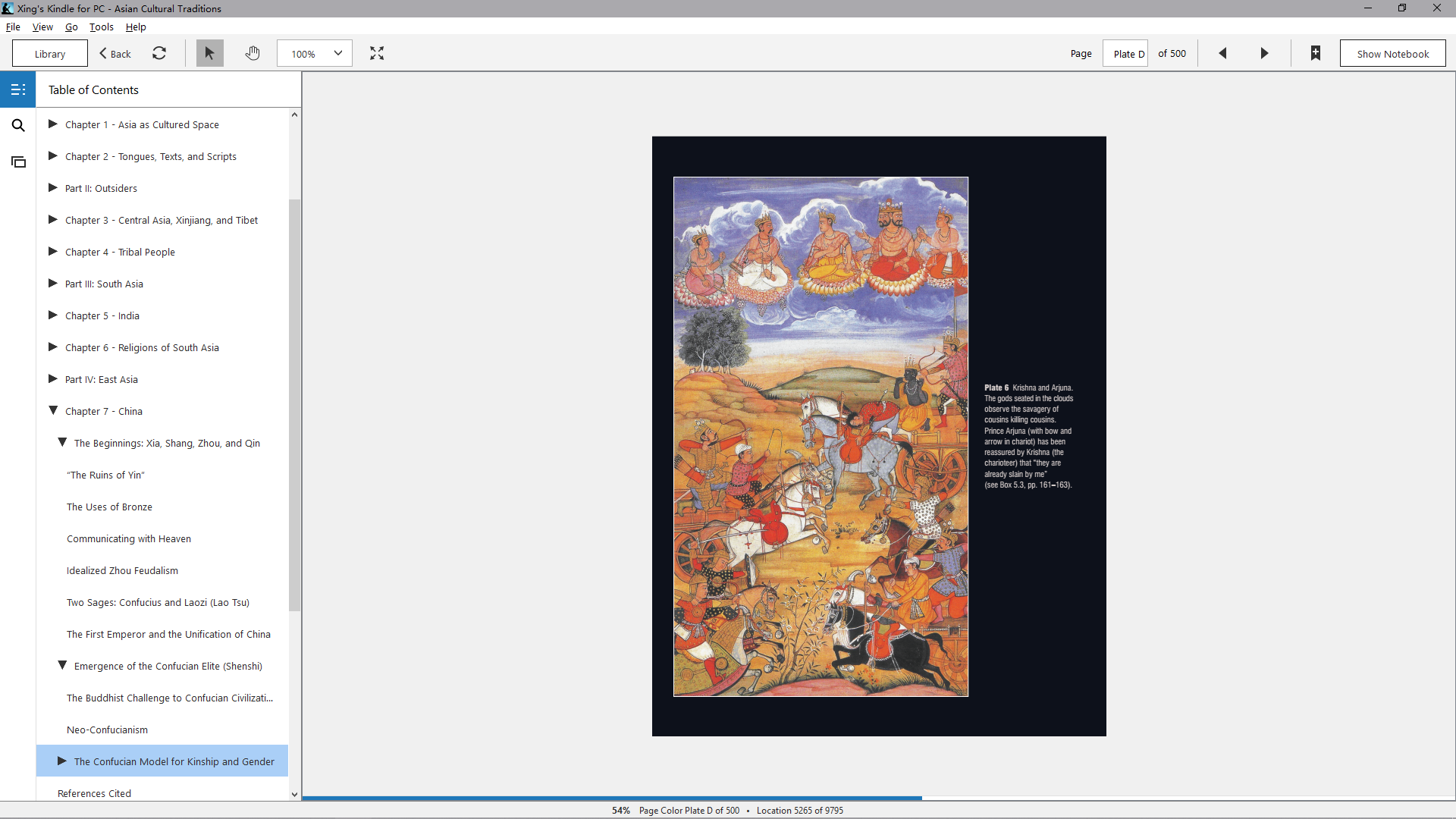The height and width of the screenshot is (819, 1456).
Task: Open the search sidebar icon
Action: [18, 125]
